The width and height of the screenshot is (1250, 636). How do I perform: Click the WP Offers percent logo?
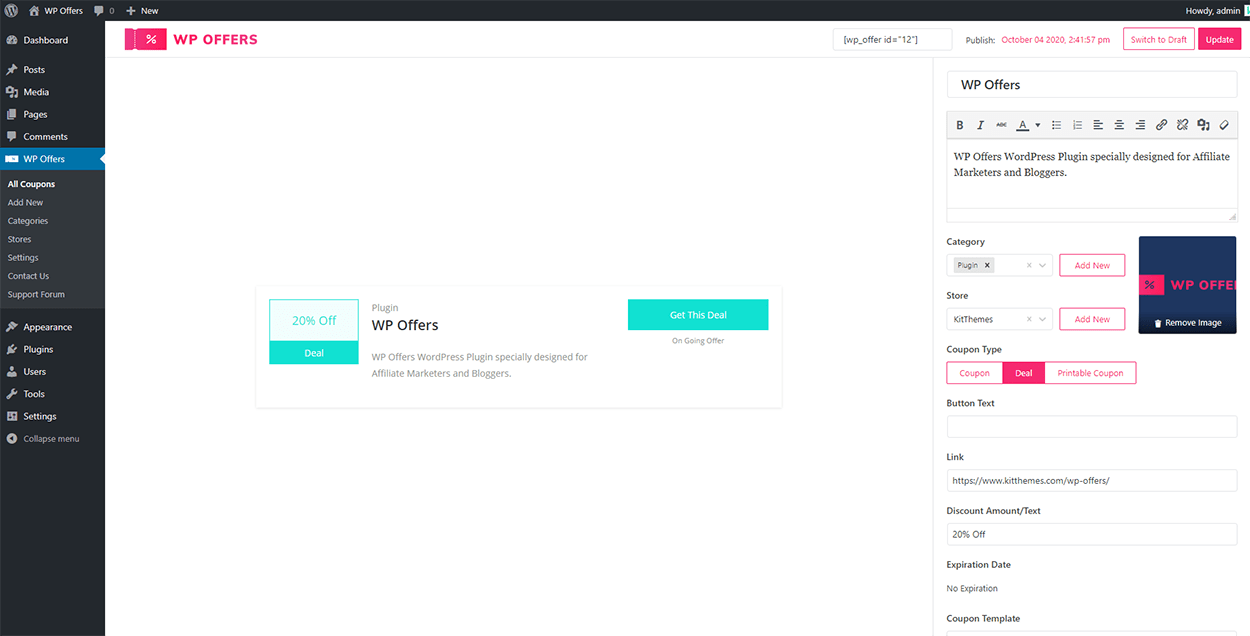pos(145,39)
